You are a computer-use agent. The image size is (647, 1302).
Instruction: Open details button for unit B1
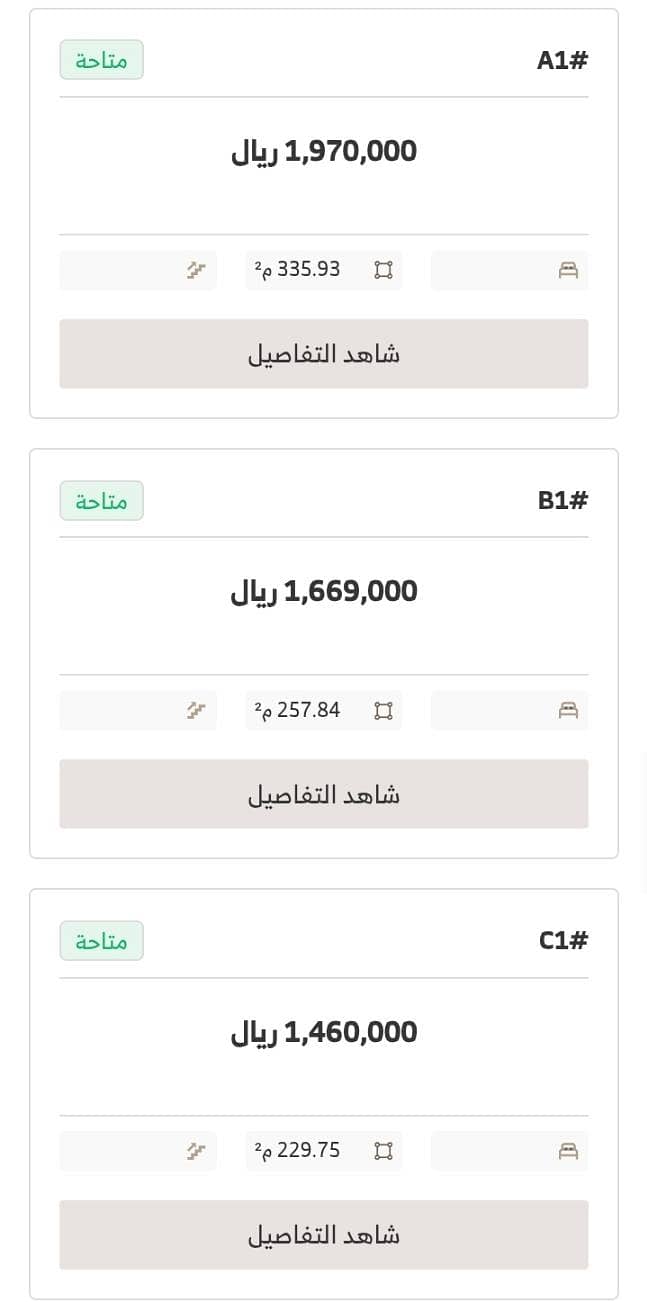(324, 794)
